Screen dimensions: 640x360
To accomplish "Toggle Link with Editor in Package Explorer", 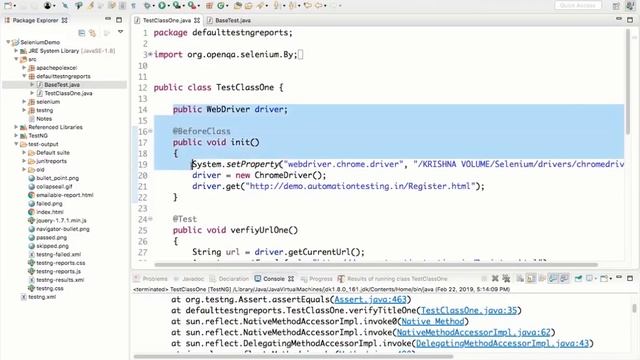I will point(93,33).
